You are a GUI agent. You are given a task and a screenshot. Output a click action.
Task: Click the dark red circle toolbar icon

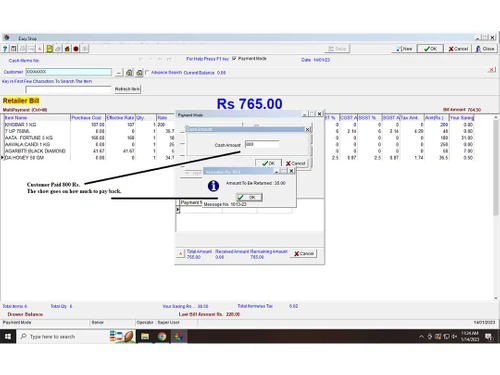tap(76, 49)
